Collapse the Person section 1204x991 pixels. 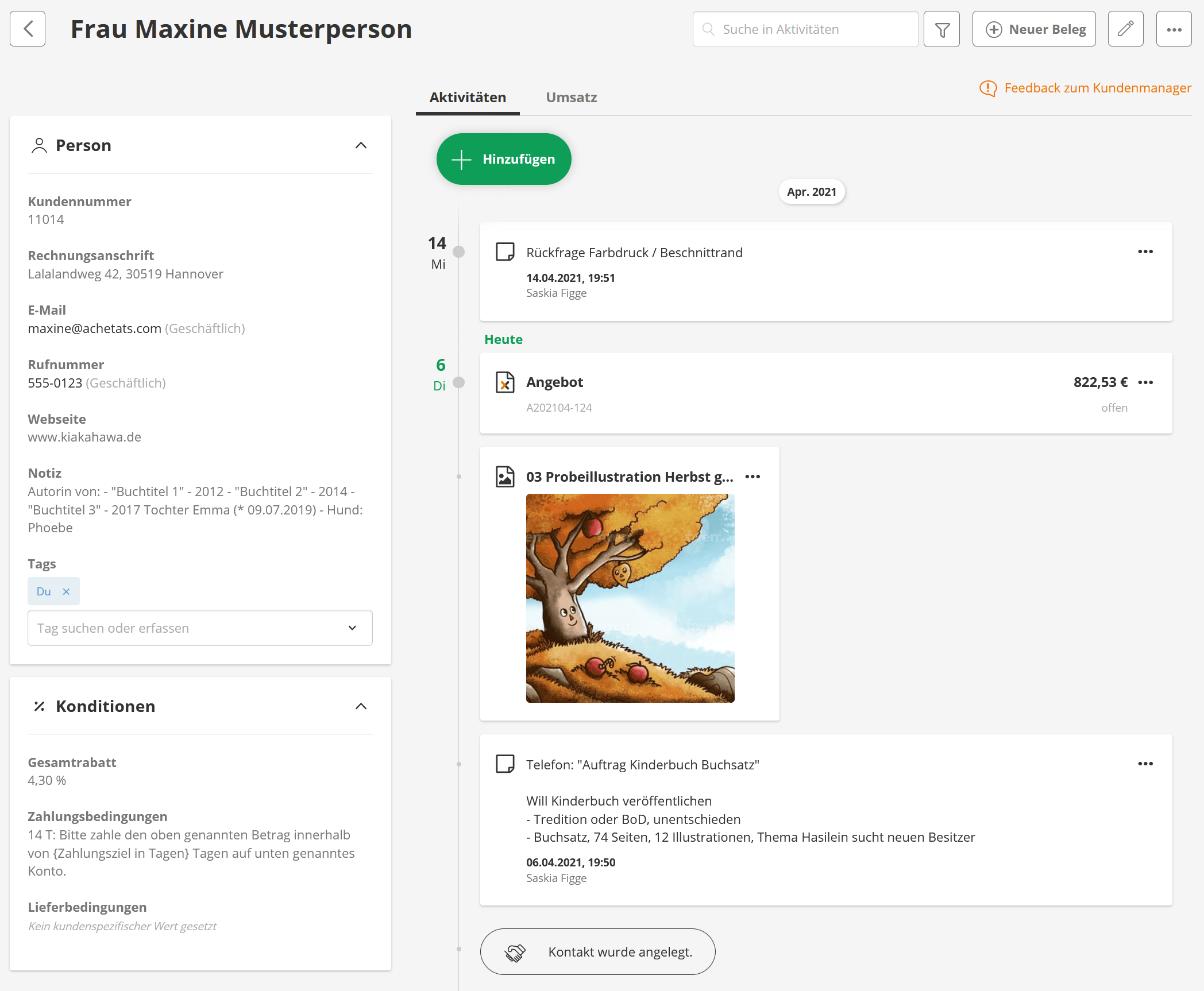[x=361, y=145]
